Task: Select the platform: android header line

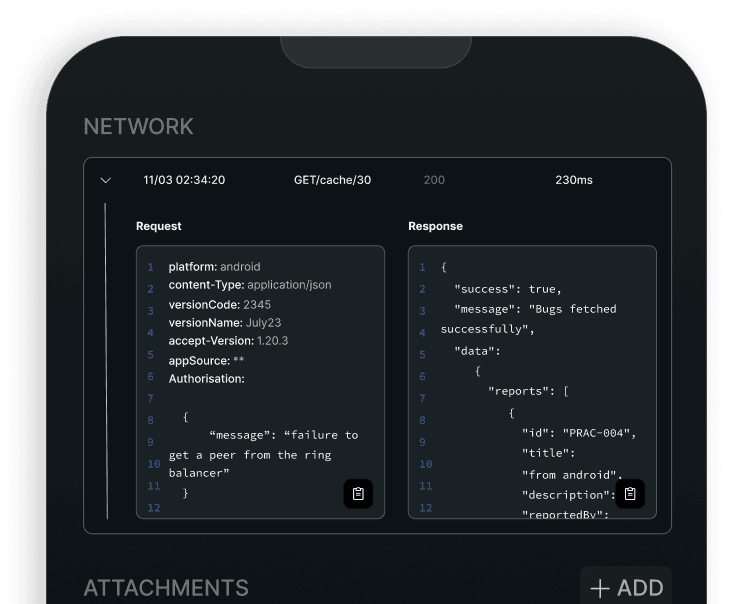Action: coord(214,267)
